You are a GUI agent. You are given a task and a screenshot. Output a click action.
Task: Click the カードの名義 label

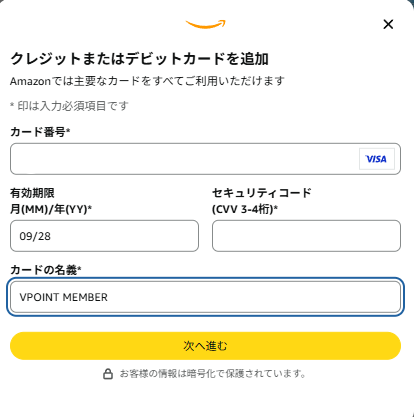point(46,270)
